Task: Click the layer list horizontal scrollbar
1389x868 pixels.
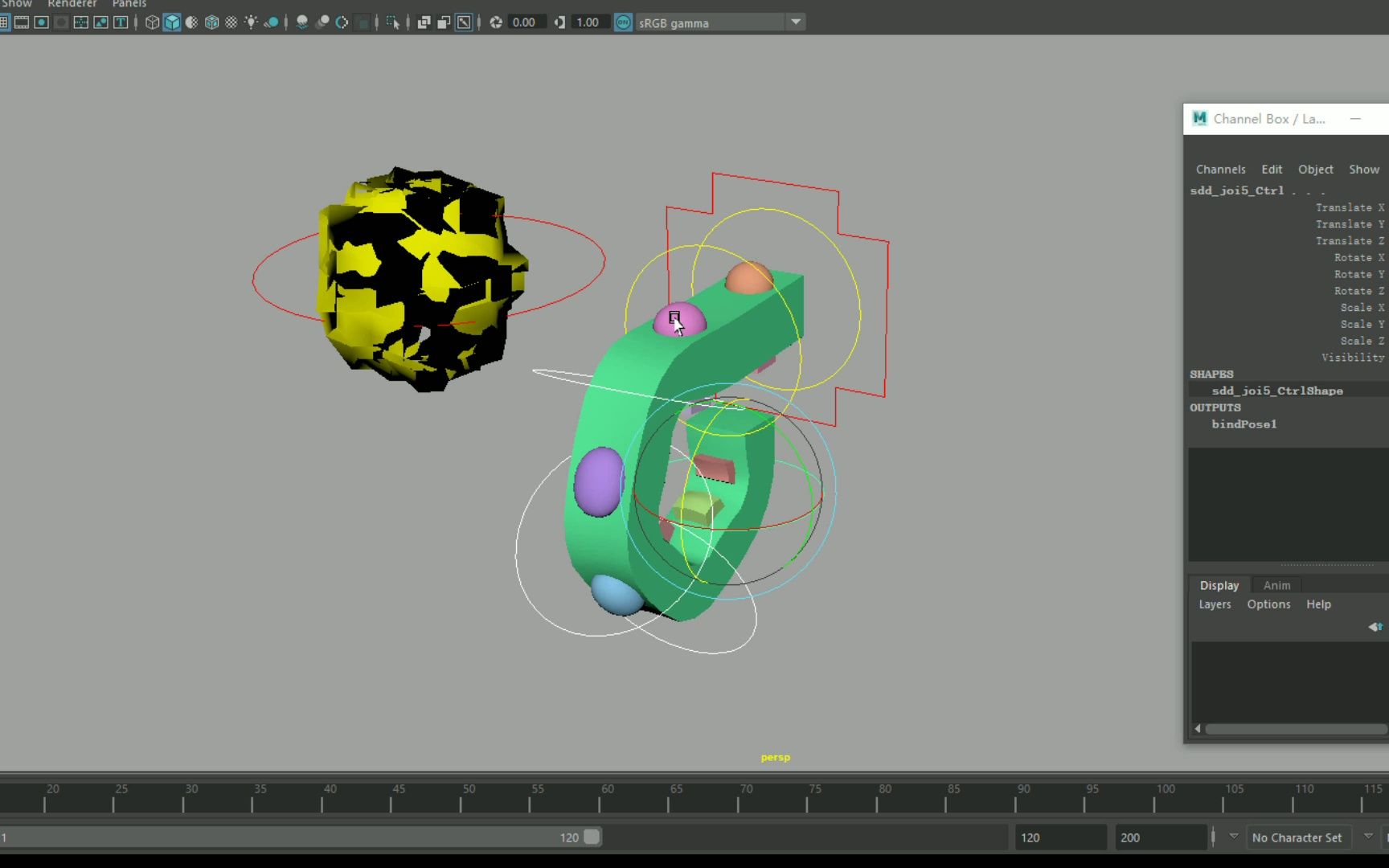Action: coord(1295,729)
